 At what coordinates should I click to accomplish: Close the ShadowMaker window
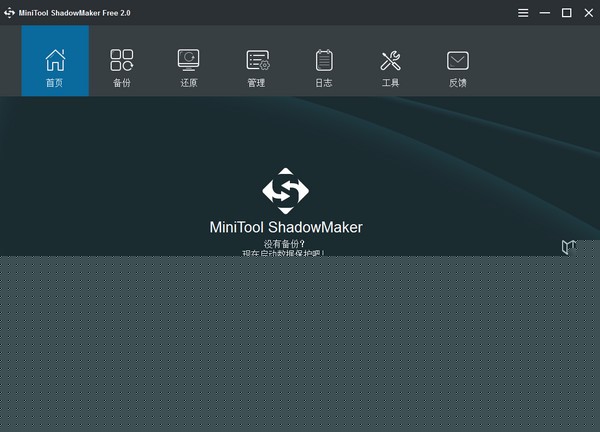click(x=589, y=13)
